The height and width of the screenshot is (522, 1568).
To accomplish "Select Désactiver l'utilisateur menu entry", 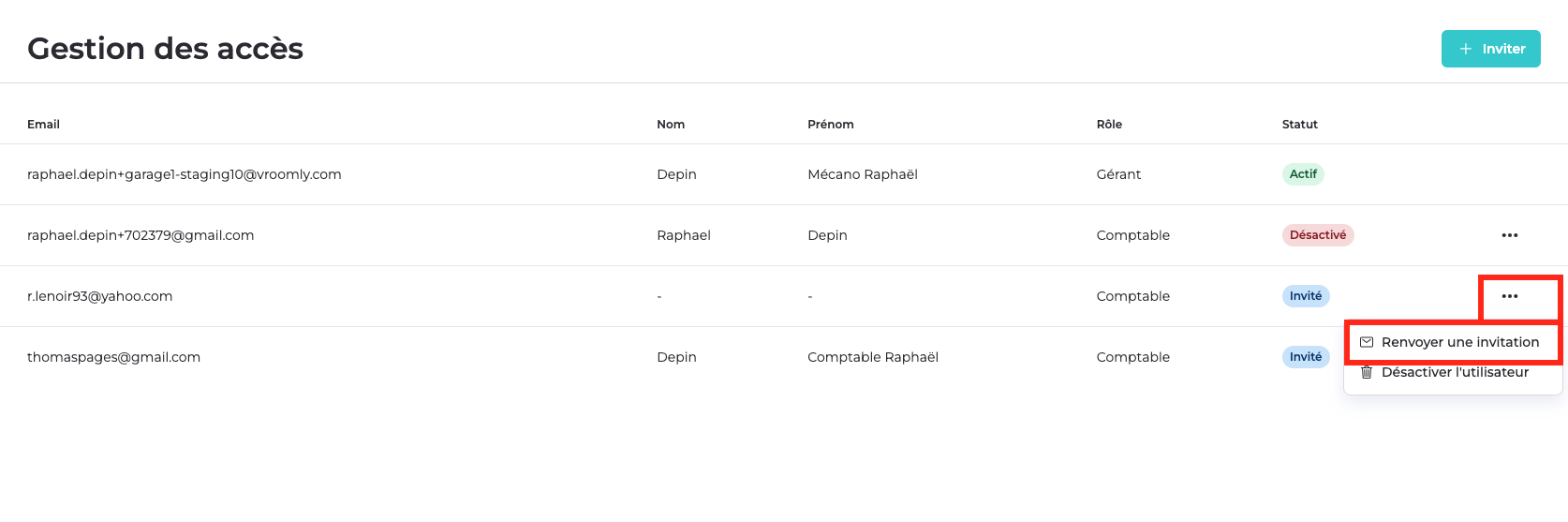I will point(1453,372).
